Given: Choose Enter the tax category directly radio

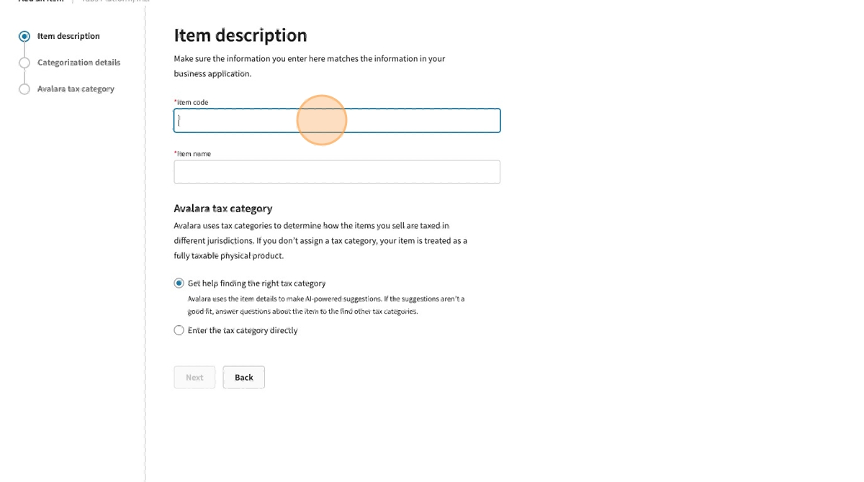Looking at the screenshot, I should 179,330.
